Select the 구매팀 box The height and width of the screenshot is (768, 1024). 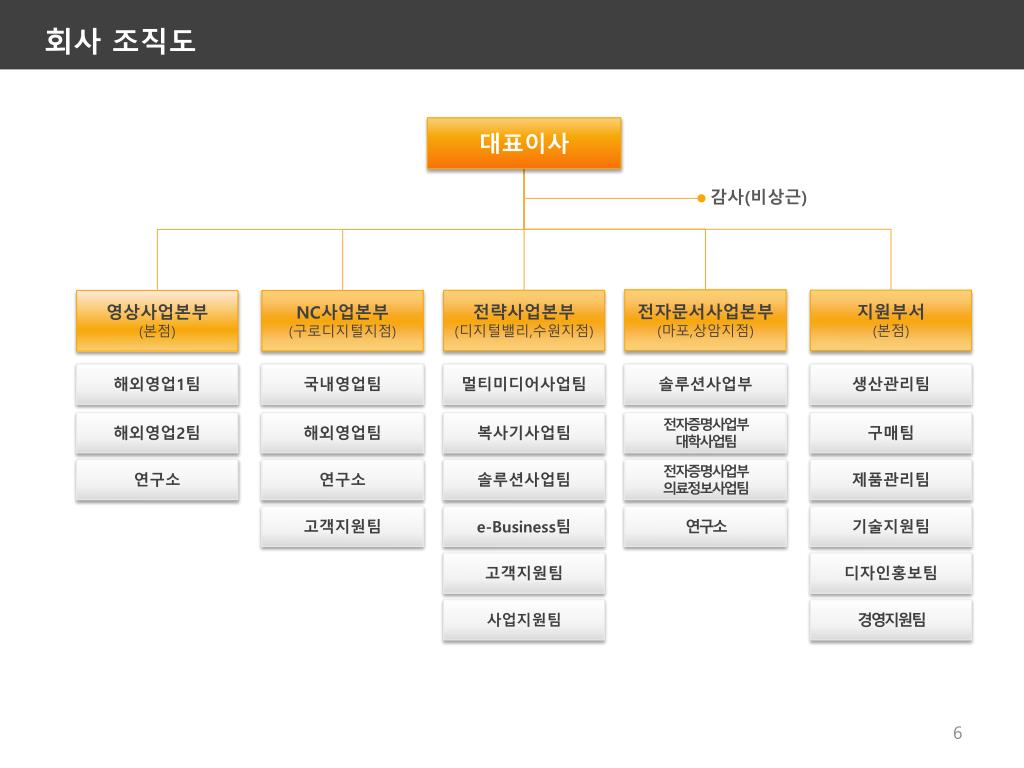coord(891,432)
